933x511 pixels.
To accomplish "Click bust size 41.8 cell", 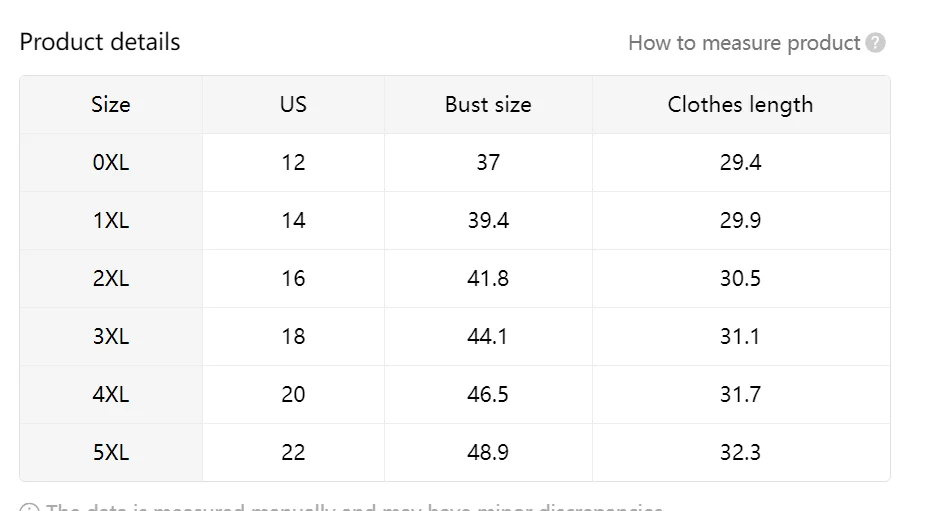I will coord(488,279).
